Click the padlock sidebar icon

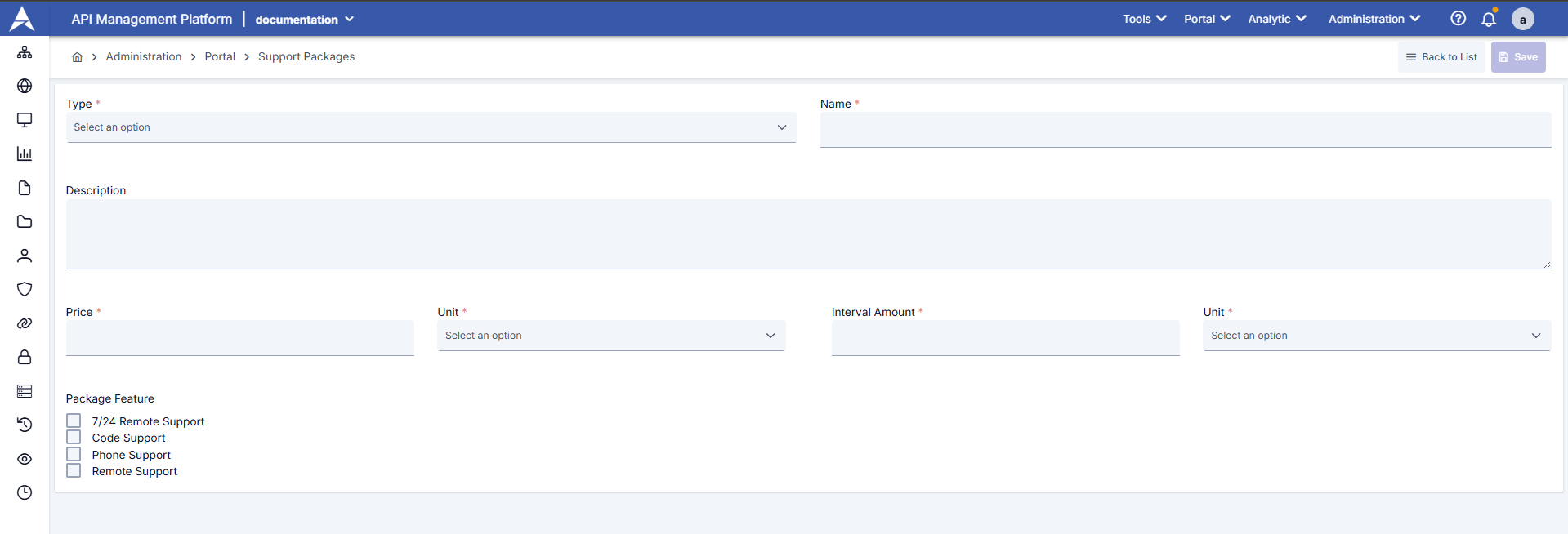point(25,357)
